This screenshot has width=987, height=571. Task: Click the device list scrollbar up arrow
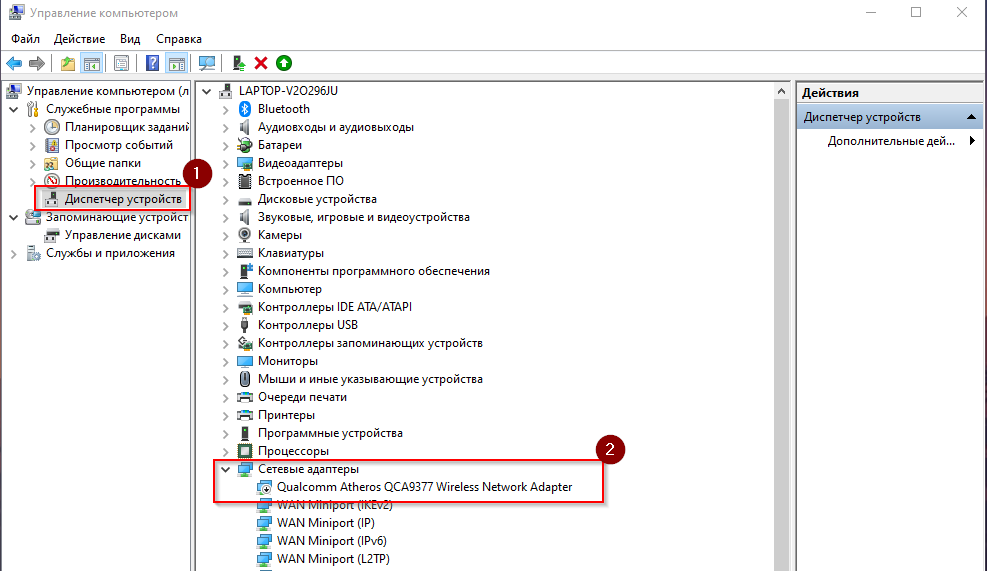[x=781, y=91]
